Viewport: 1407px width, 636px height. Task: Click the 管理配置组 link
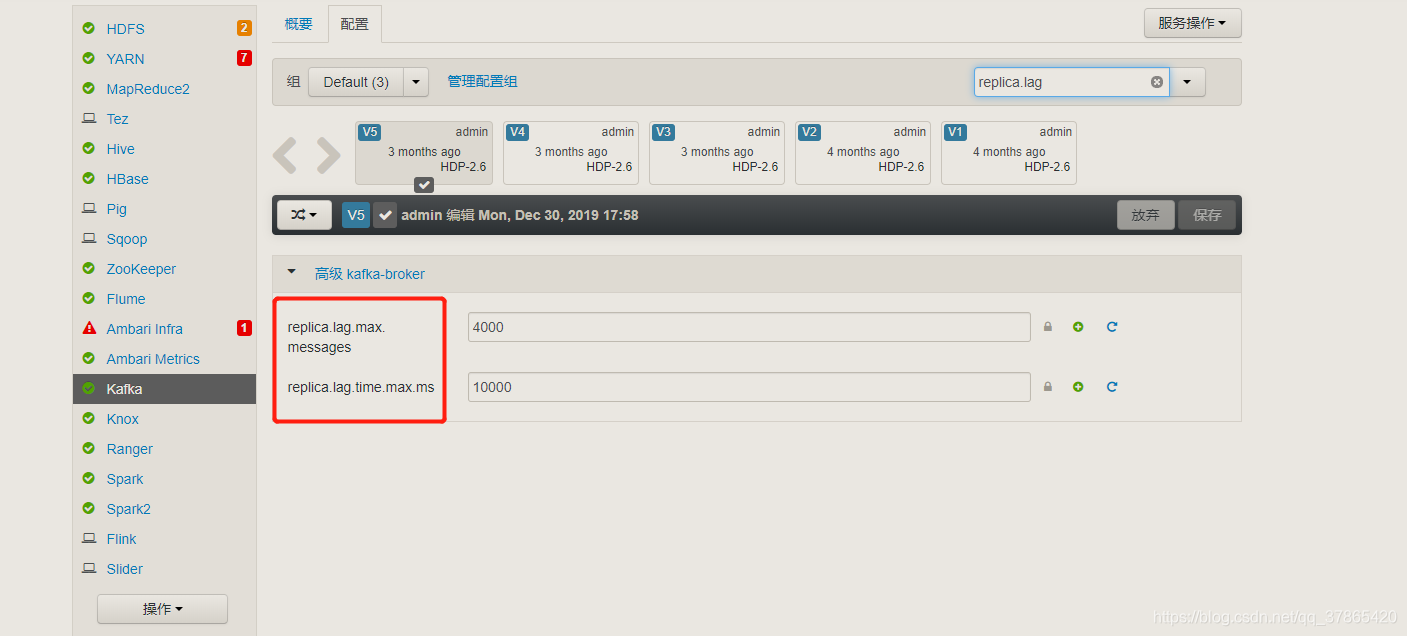coord(482,82)
